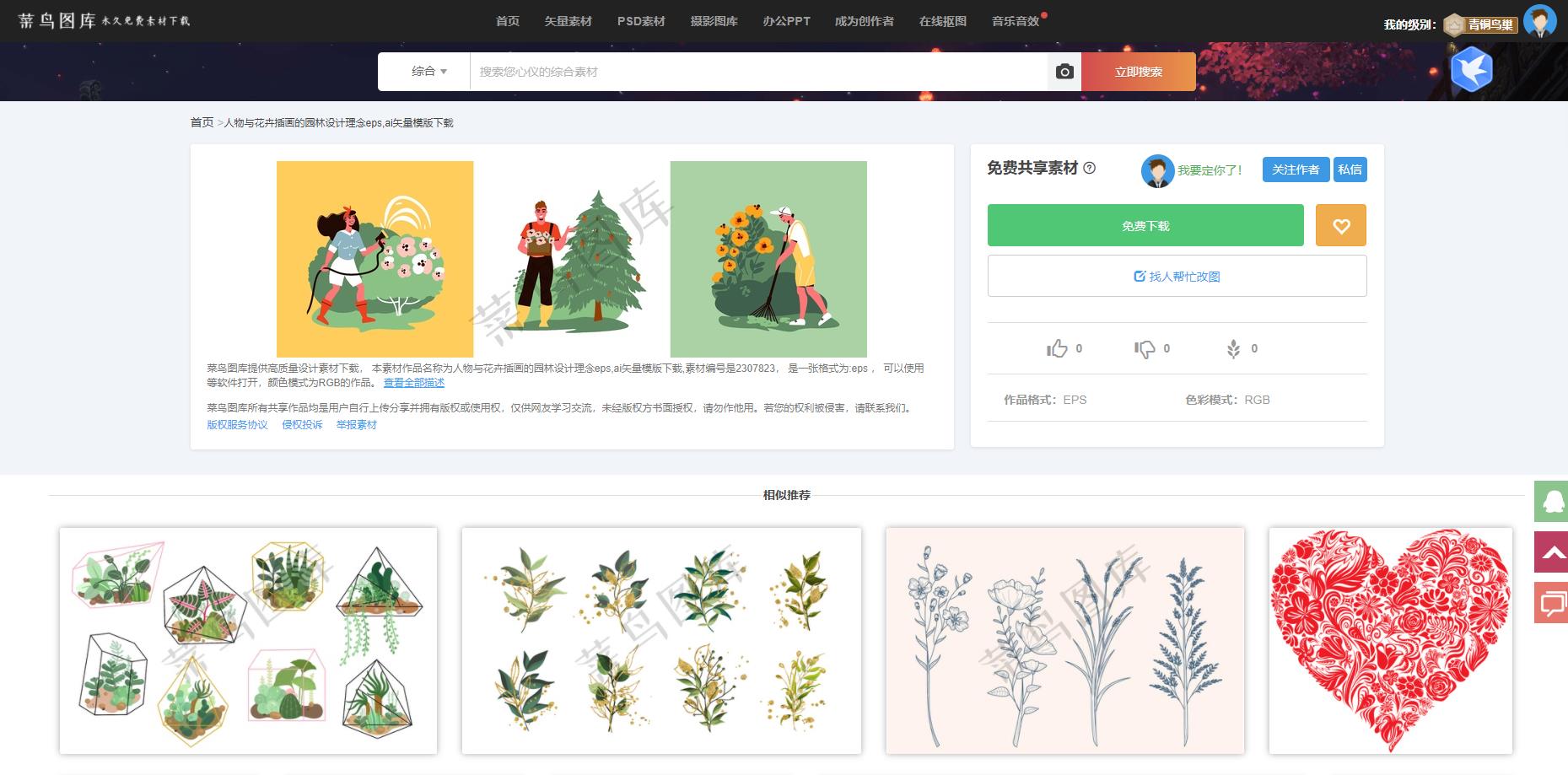1568x775 pixels.
Task: Open the 矢量素材 menu item
Action: (568, 21)
